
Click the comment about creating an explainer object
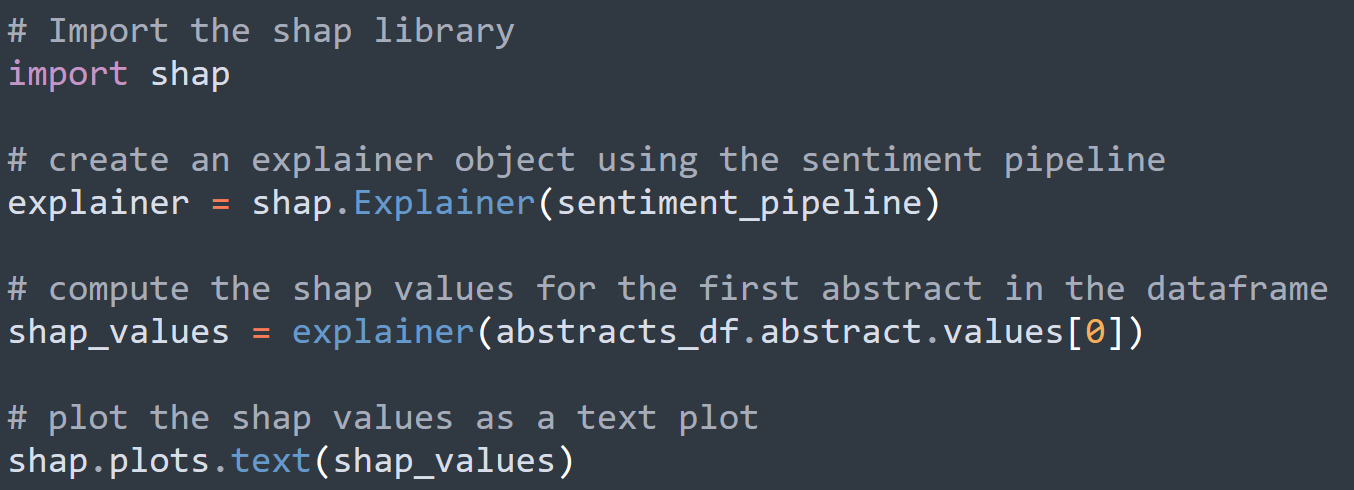point(587,161)
